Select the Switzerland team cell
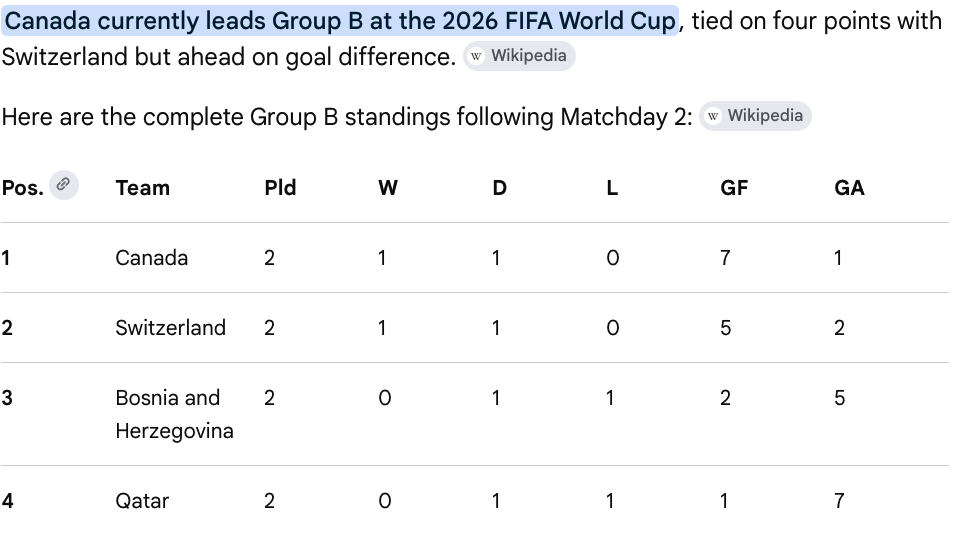954x533 pixels. (x=170, y=328)
